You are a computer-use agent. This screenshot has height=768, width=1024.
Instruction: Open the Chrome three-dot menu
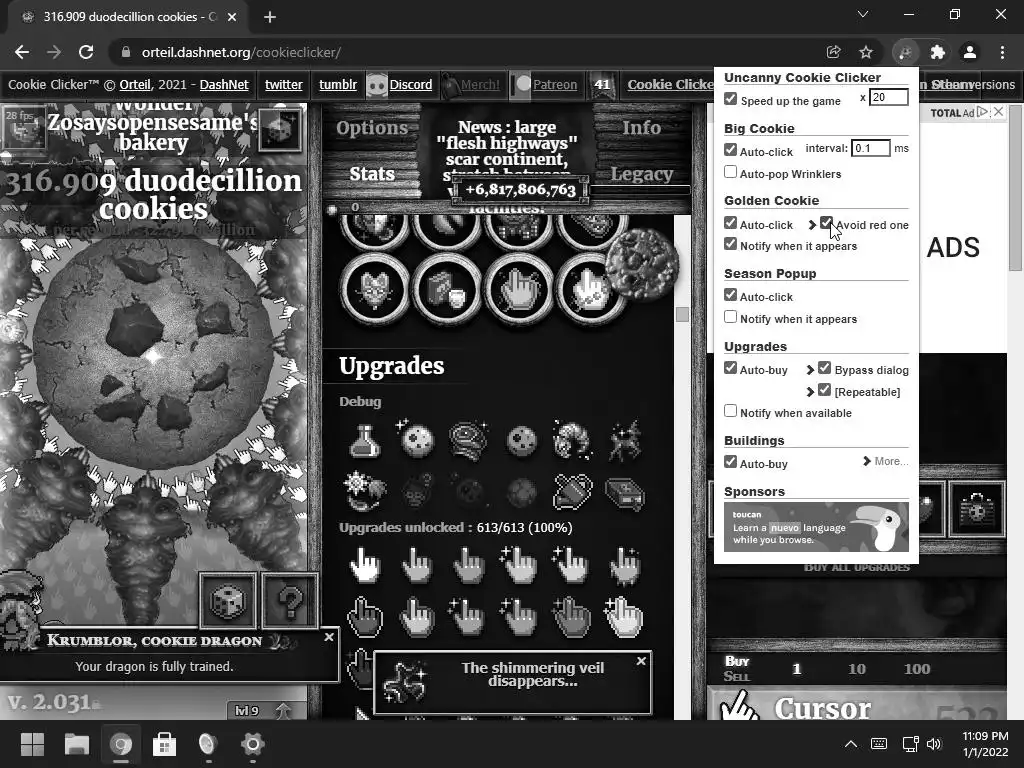(x=1002, y=52)
